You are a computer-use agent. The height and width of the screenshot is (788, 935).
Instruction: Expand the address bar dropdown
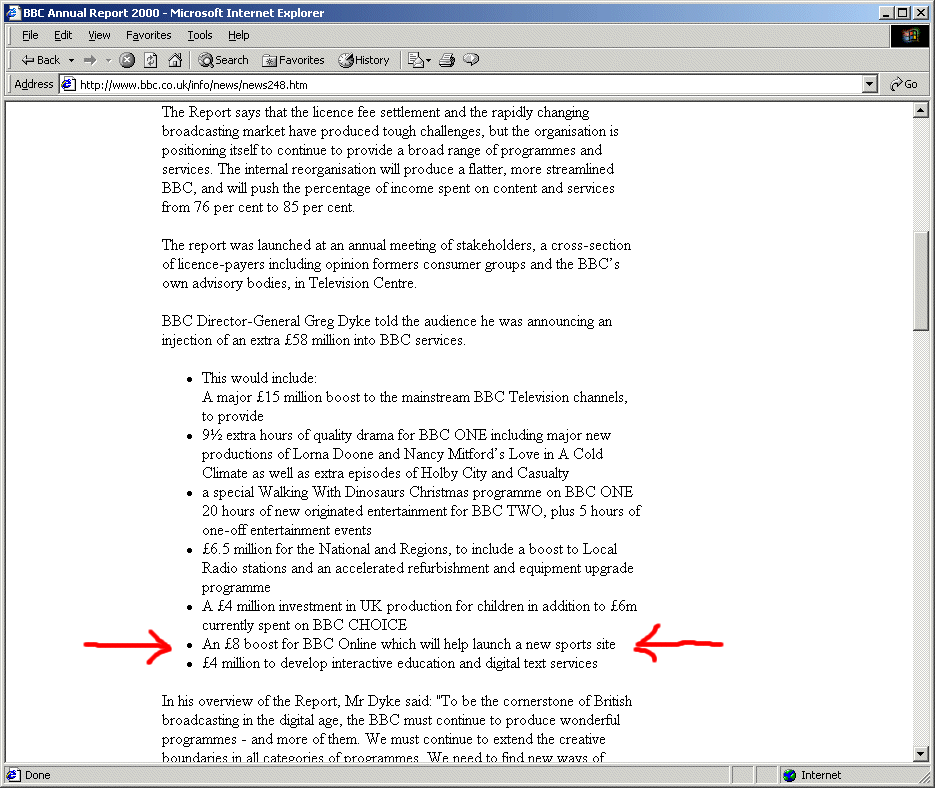coord(870,85)
